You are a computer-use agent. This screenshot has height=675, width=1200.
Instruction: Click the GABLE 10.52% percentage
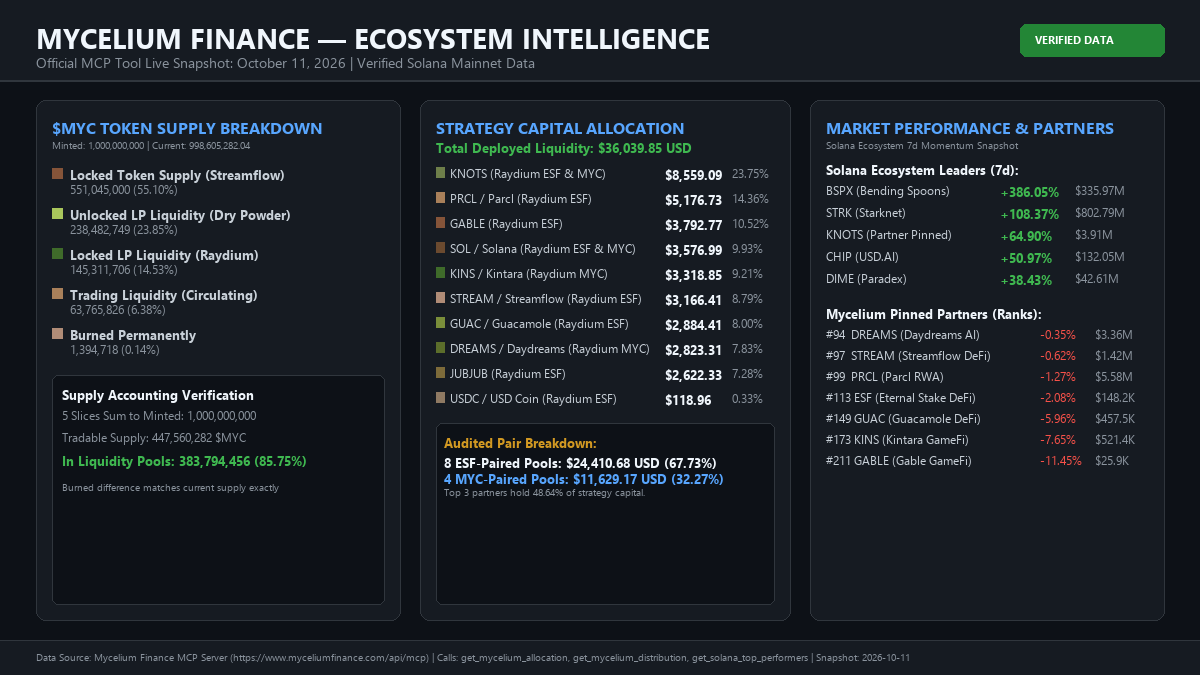point(750,224)
